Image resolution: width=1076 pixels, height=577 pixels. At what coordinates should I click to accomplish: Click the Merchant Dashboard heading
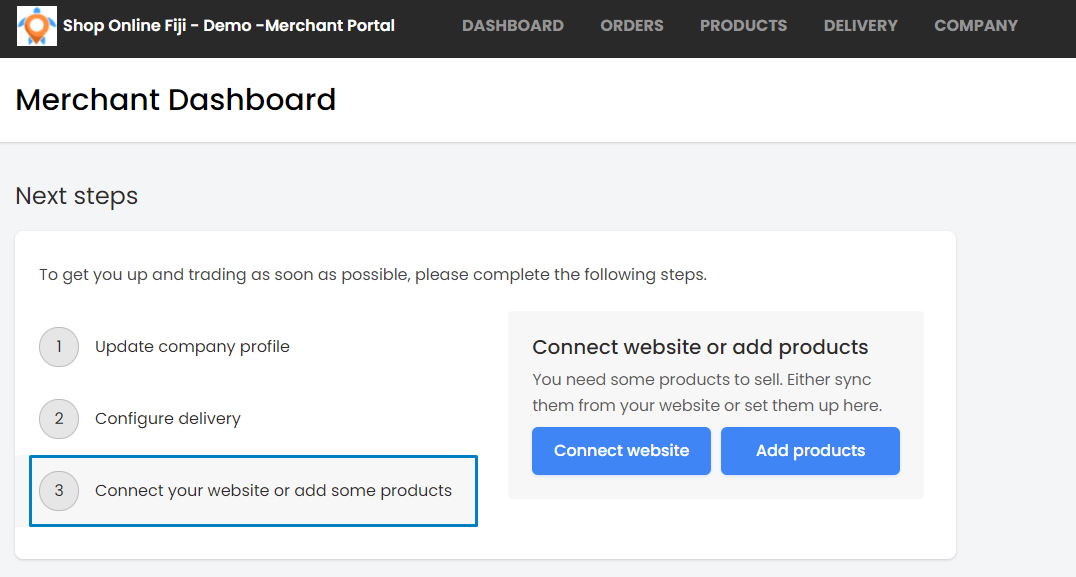click(x=176, y=99)
